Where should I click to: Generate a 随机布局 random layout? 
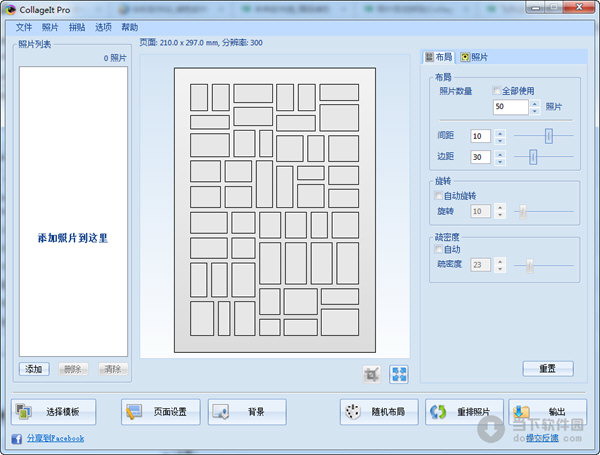pyautogui.click(x=379, y=412)
